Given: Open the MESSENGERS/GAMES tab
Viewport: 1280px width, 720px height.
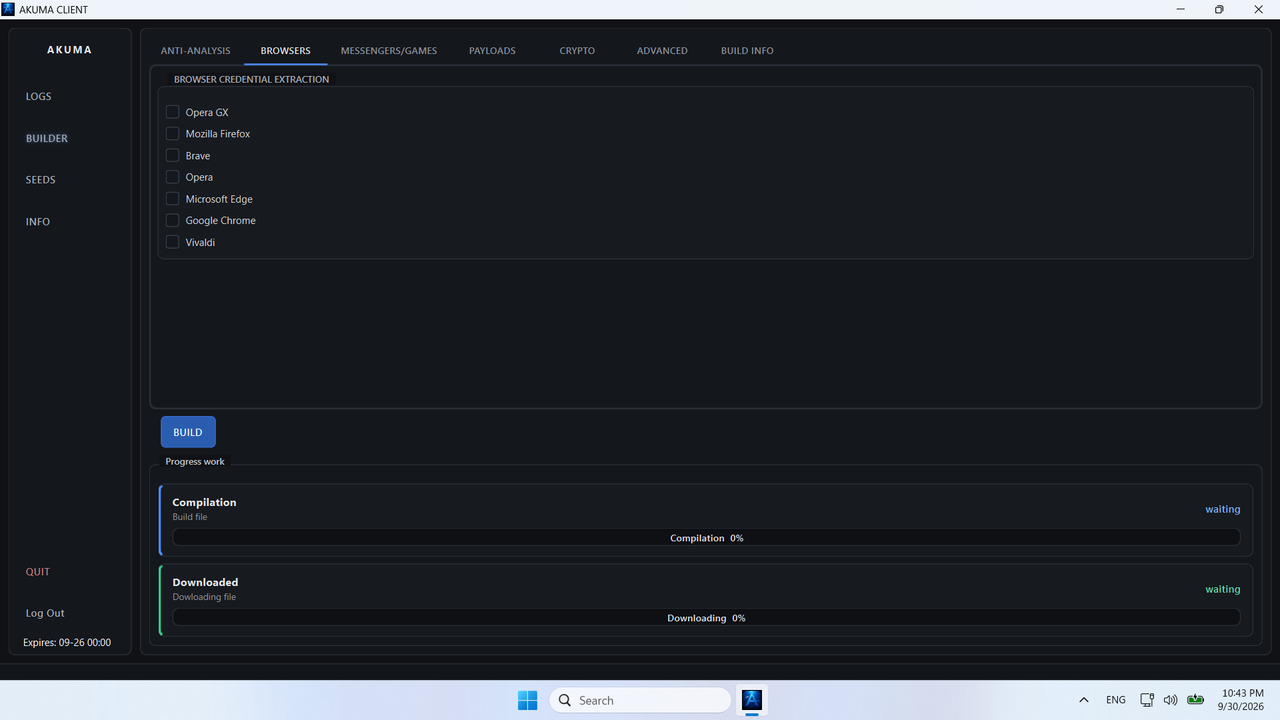Looking at the screenshot, I should [x=389, y=51].
